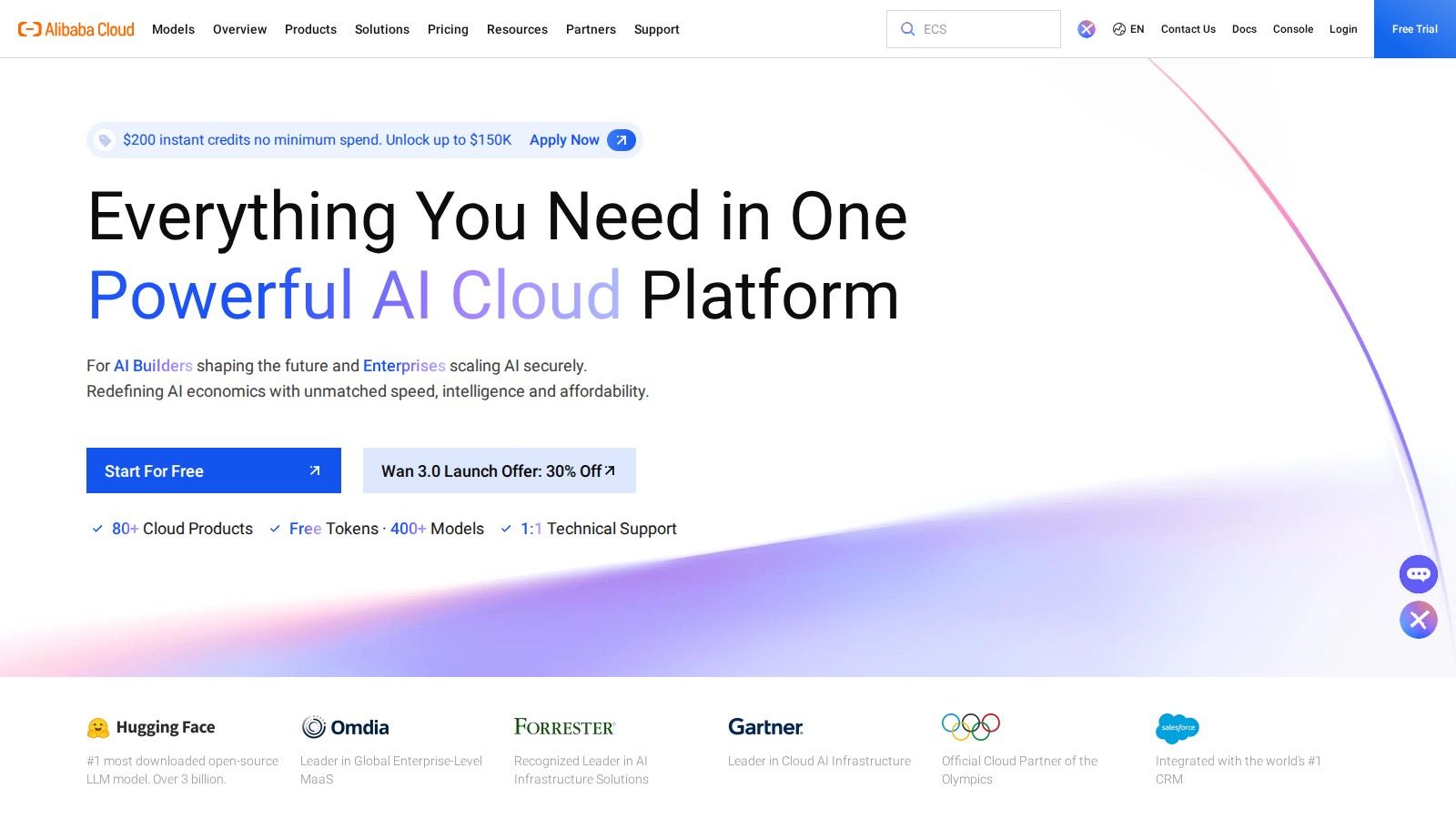Image resolution: width=1456 pixels, height=819 pixels.
Task: Open the Resources menu
Action: coord(517,29)
